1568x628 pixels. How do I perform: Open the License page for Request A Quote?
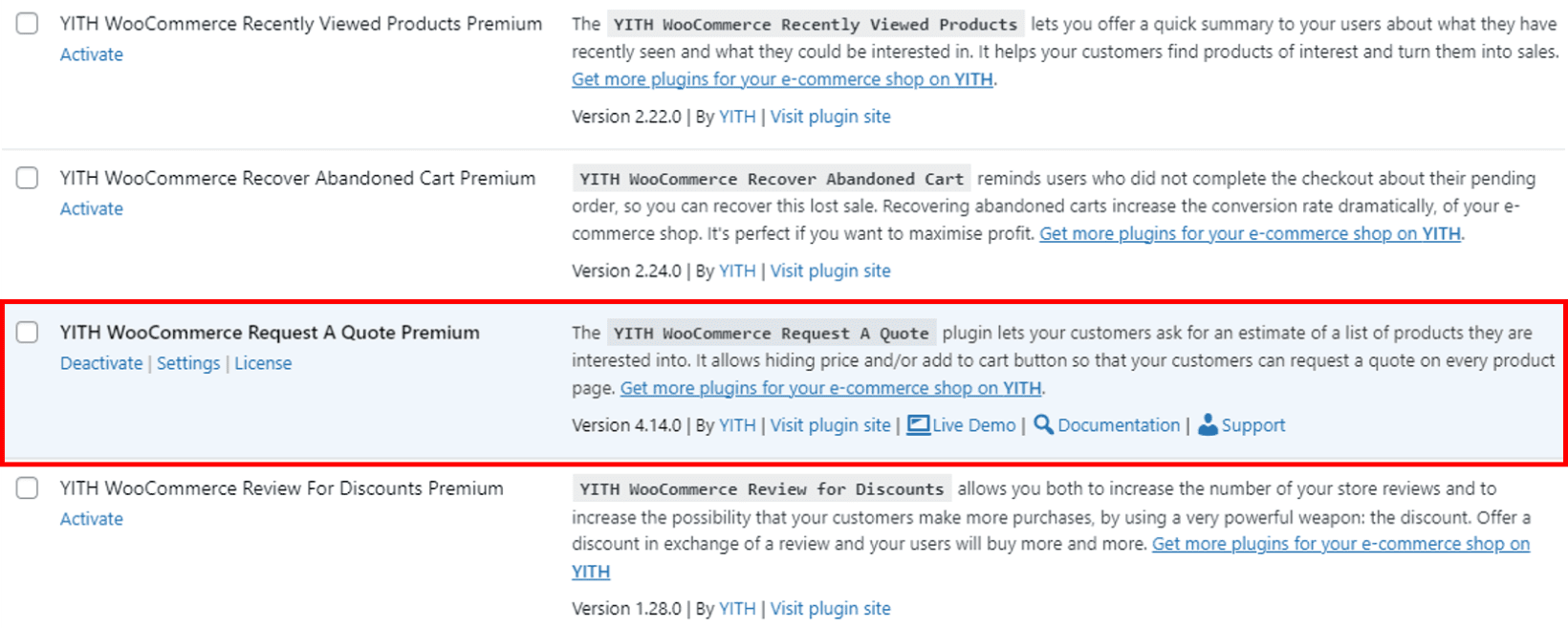(x=263, y=363)
